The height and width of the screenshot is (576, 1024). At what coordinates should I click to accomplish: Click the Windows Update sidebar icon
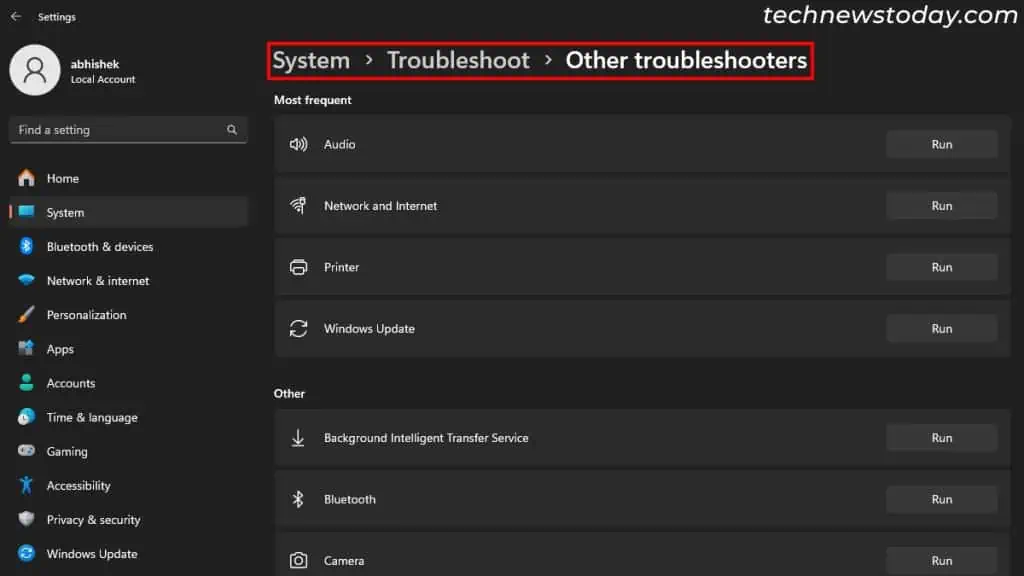pyautogui.click(x=26, y=553)
